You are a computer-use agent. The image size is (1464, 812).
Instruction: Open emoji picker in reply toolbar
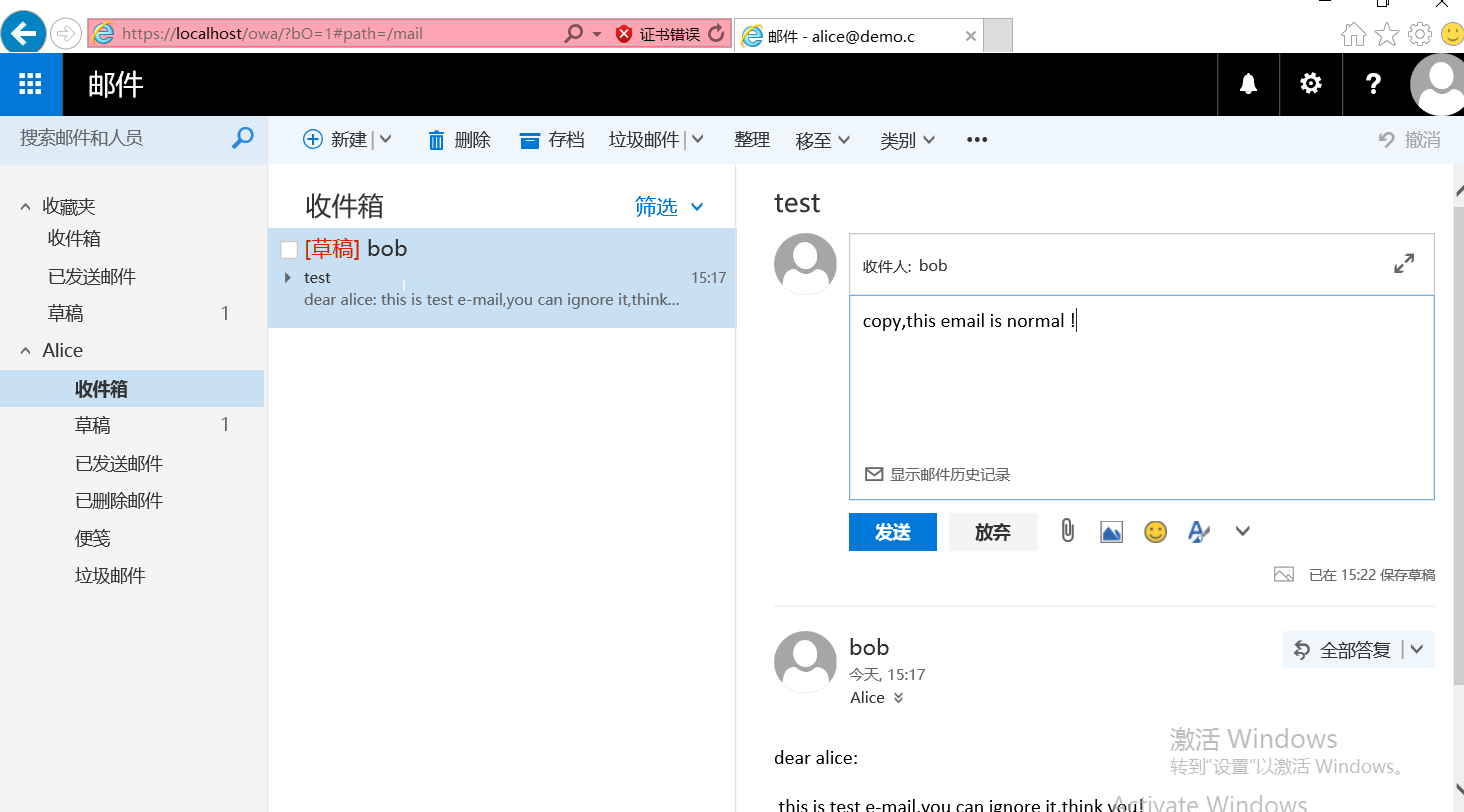tap(1155, 532)
